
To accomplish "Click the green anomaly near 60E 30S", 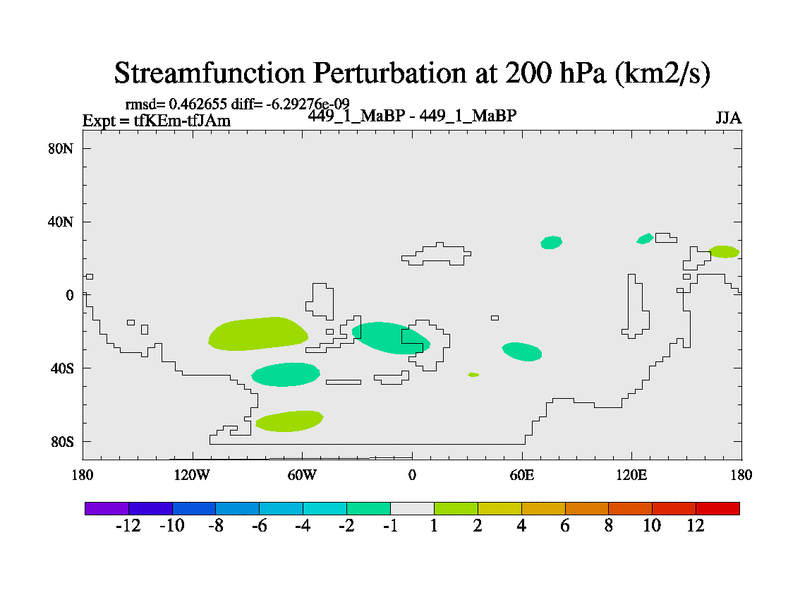I will (x=522, y=352).
